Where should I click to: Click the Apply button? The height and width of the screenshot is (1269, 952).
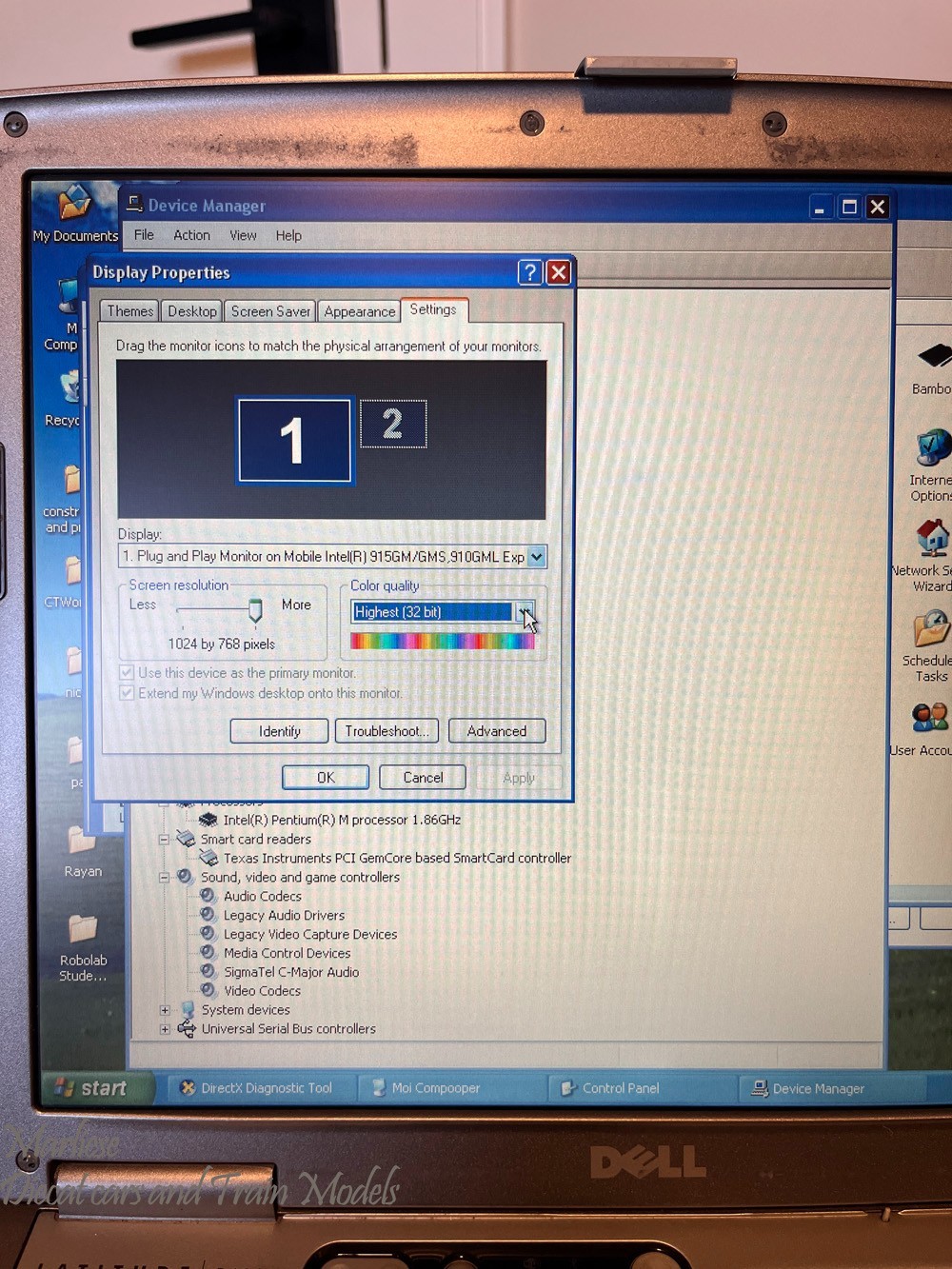[519, 778]
